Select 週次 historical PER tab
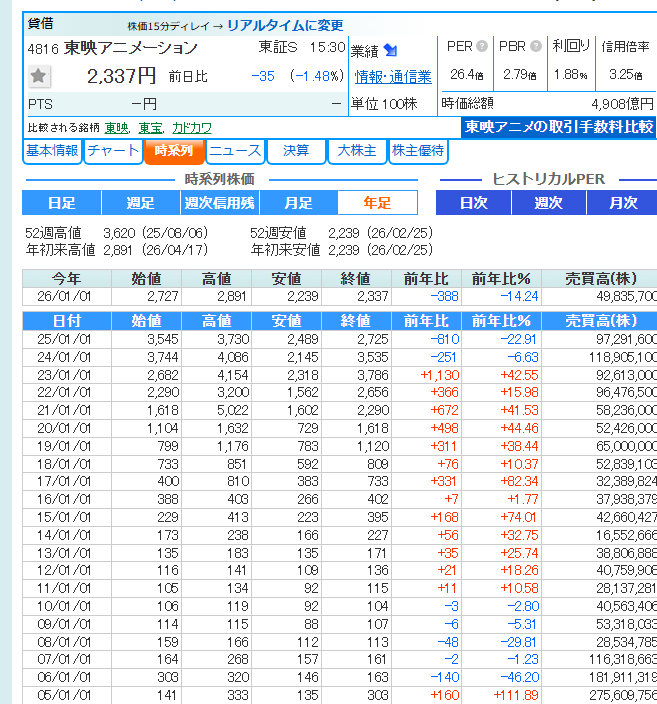This screenshot has height=704, width=657. (548, 203)
